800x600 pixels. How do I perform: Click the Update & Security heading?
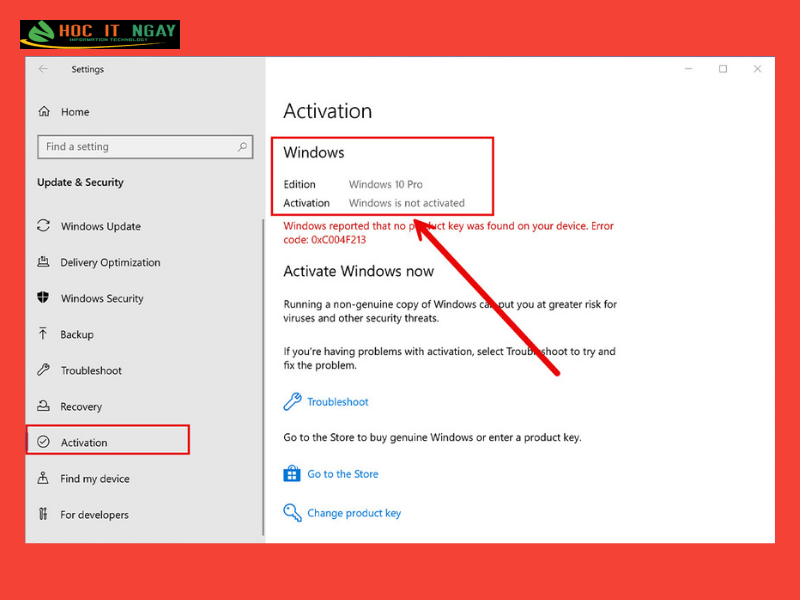tap(80, 182)
